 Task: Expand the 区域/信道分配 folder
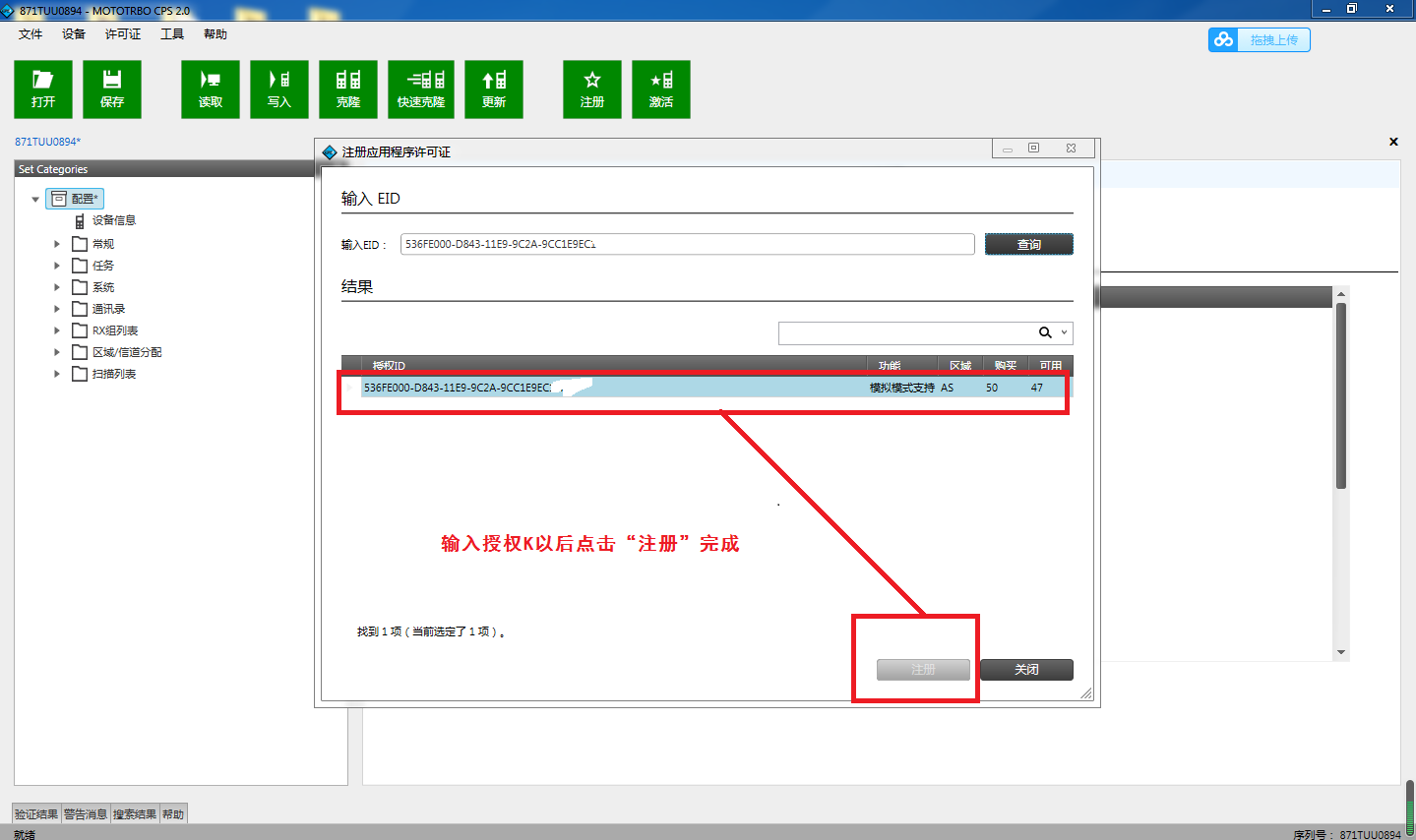pyautogui.click(x=57, y=352)
